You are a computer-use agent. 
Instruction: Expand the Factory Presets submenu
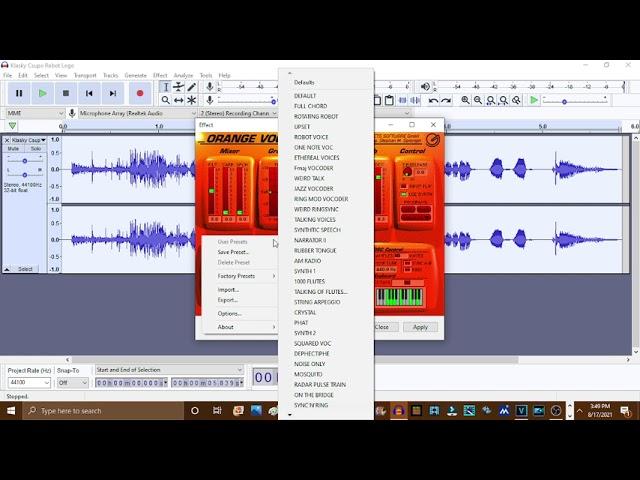click(246, 276)
